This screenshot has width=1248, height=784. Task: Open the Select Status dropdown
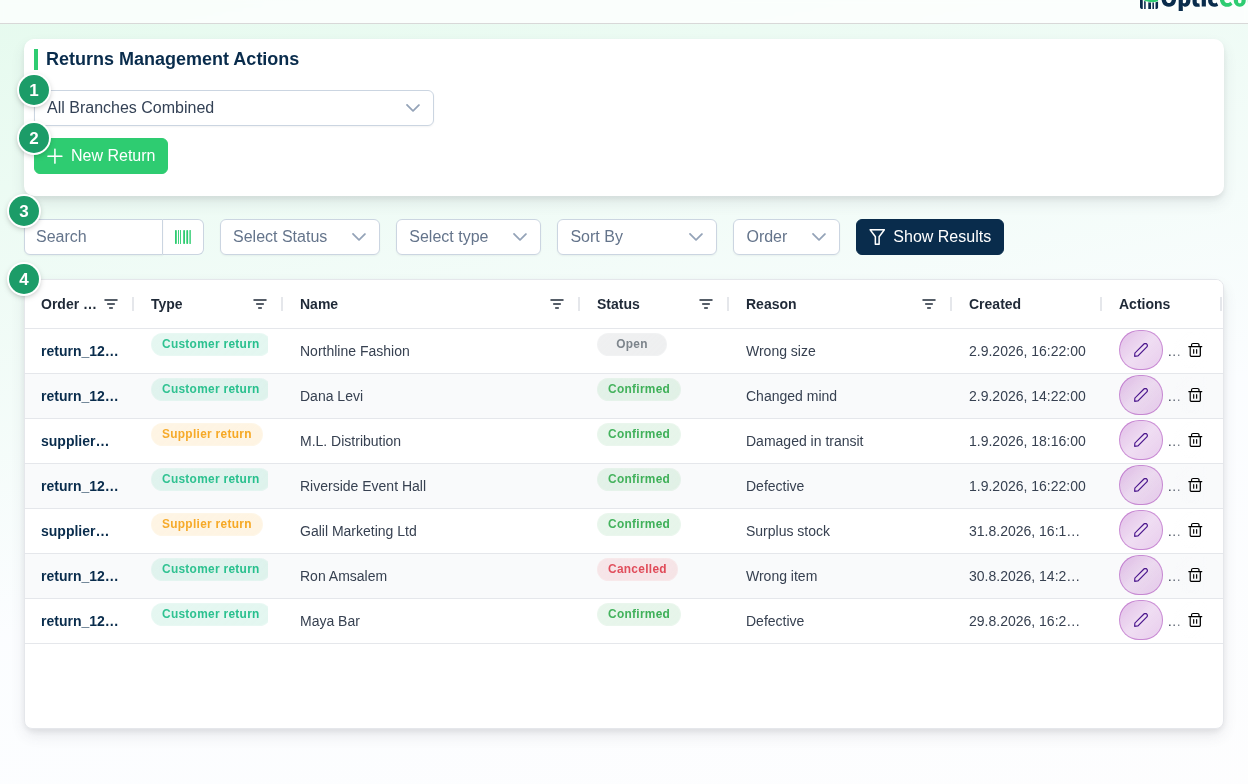300,237
